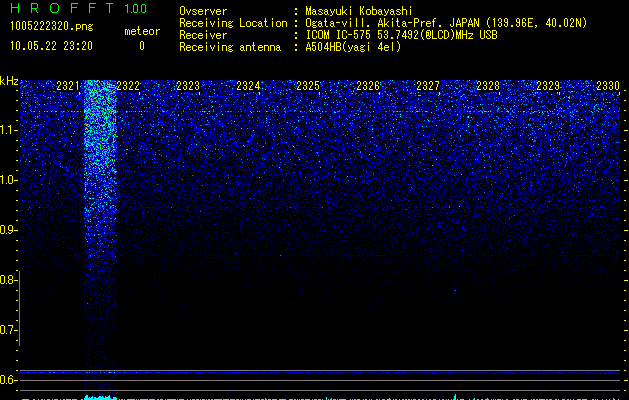Click the 2327 time marker
This screenshot has height=400, width=629.
(428, 86)
